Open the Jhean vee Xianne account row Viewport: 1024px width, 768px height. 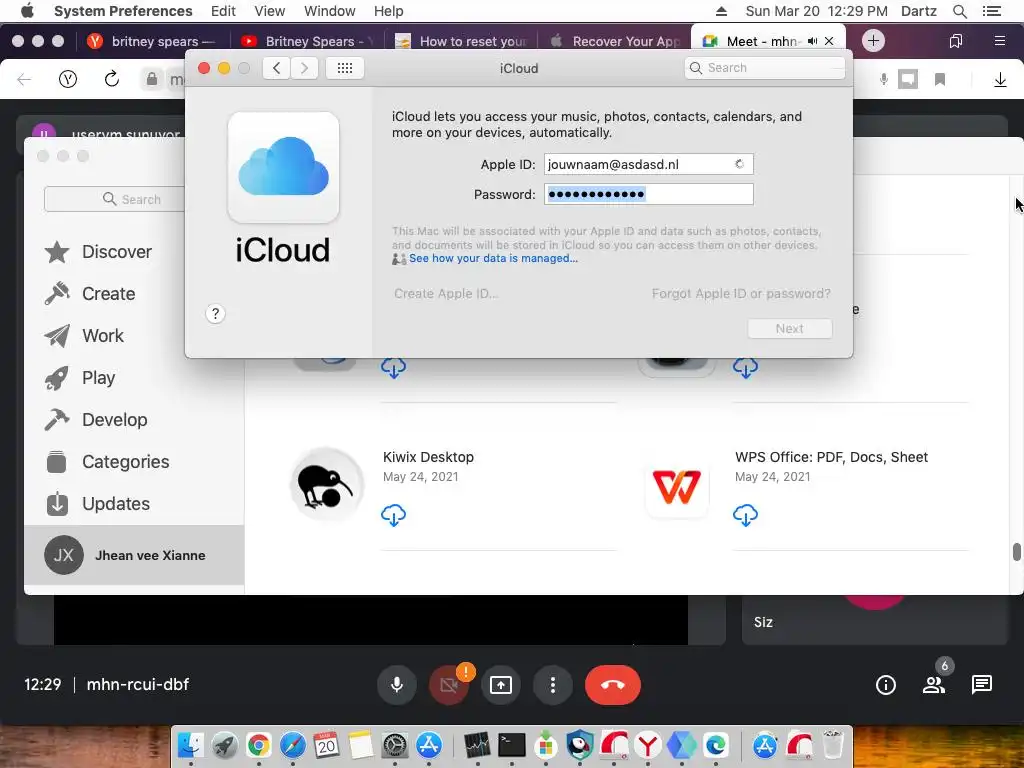tap(134, 555)
